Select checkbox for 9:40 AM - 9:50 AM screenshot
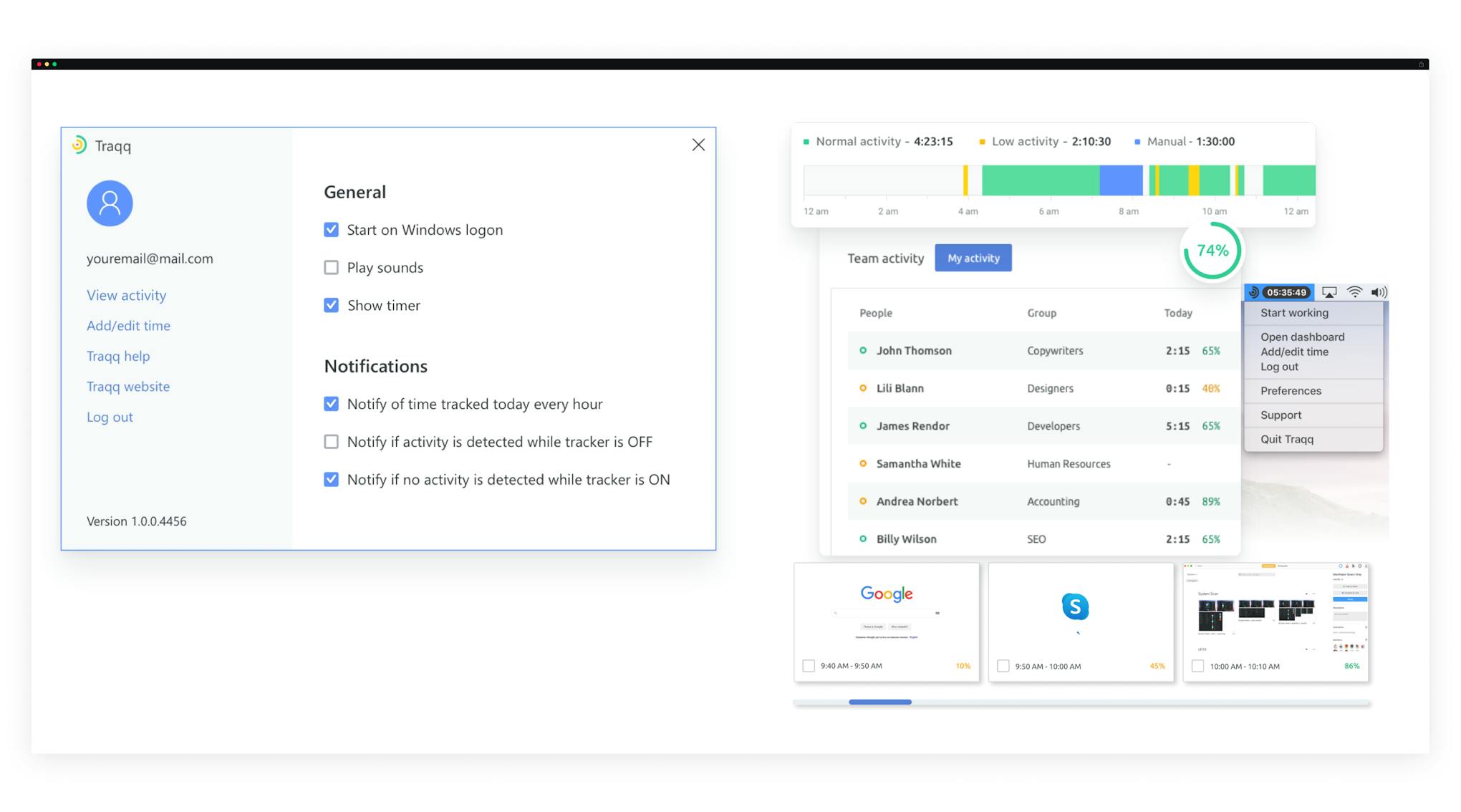This screenshot has height=812, width=1461. click(809, 666)
